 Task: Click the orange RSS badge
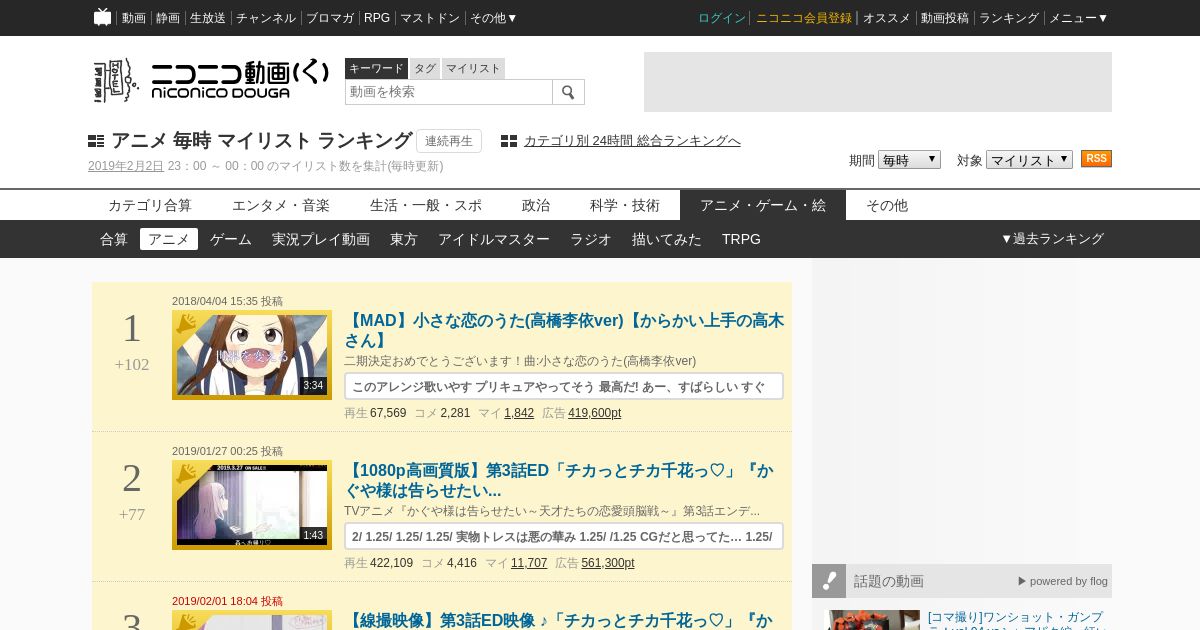(x=1096, y=159)
